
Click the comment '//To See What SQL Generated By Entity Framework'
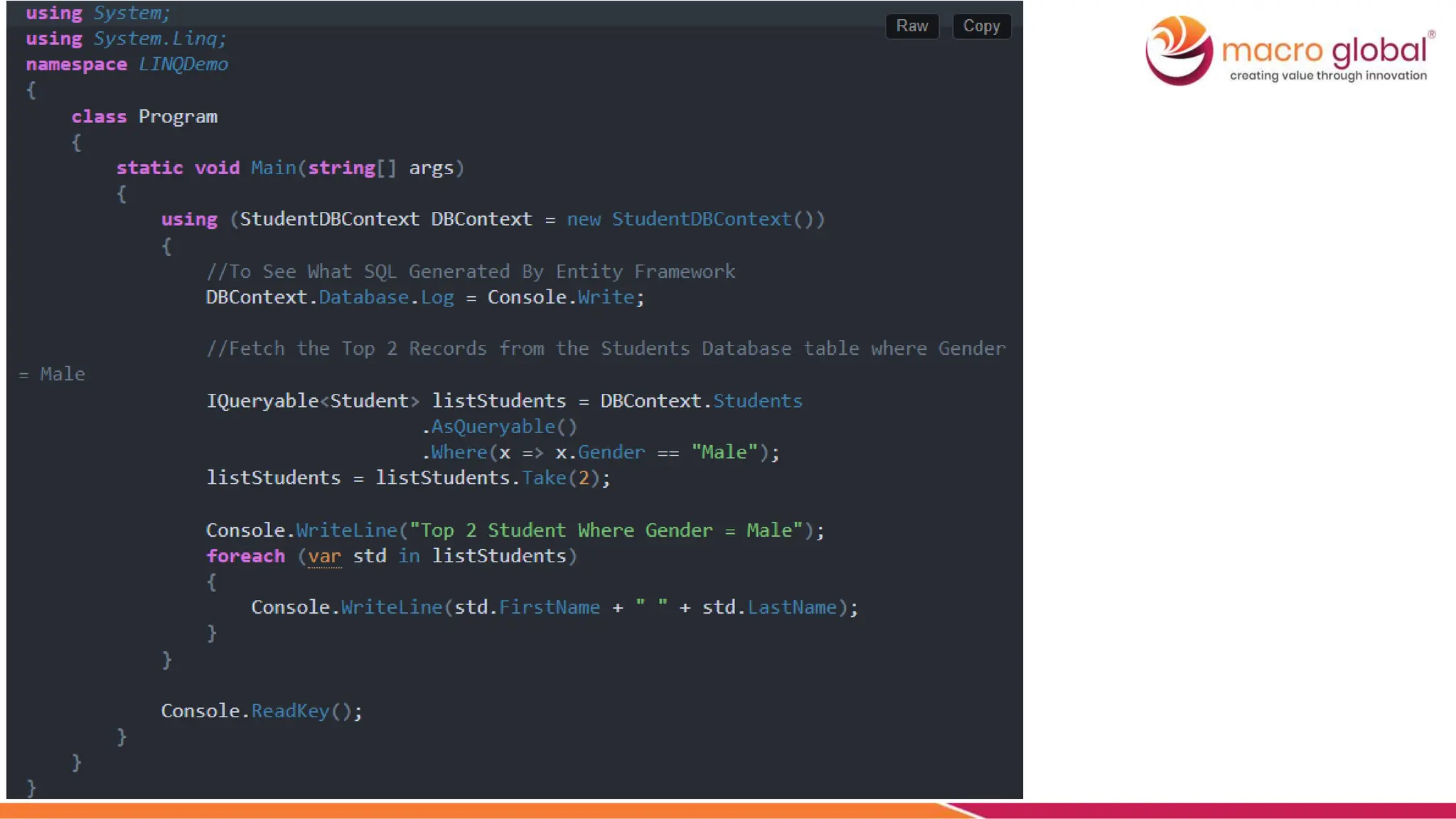pos(471,272)
